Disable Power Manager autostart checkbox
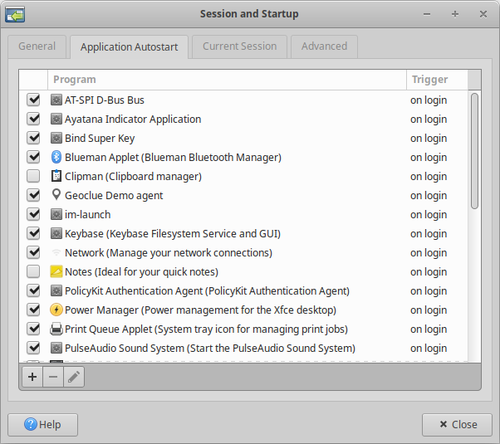Image resolution: width=500 pixels, height=444 pixels. tap(33, 310)
